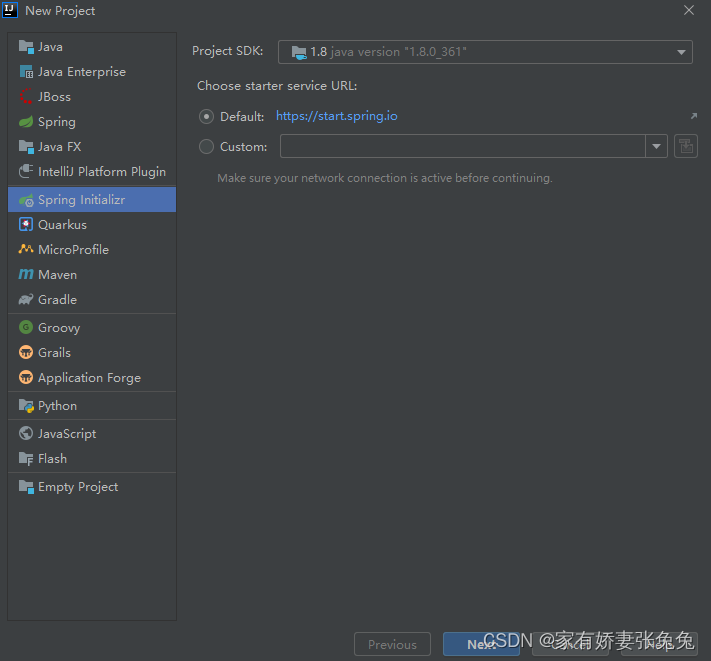Viewport: 711px width, 661px height.
Task: Click the orange Grails icon
Action: [x=26, y=352]
